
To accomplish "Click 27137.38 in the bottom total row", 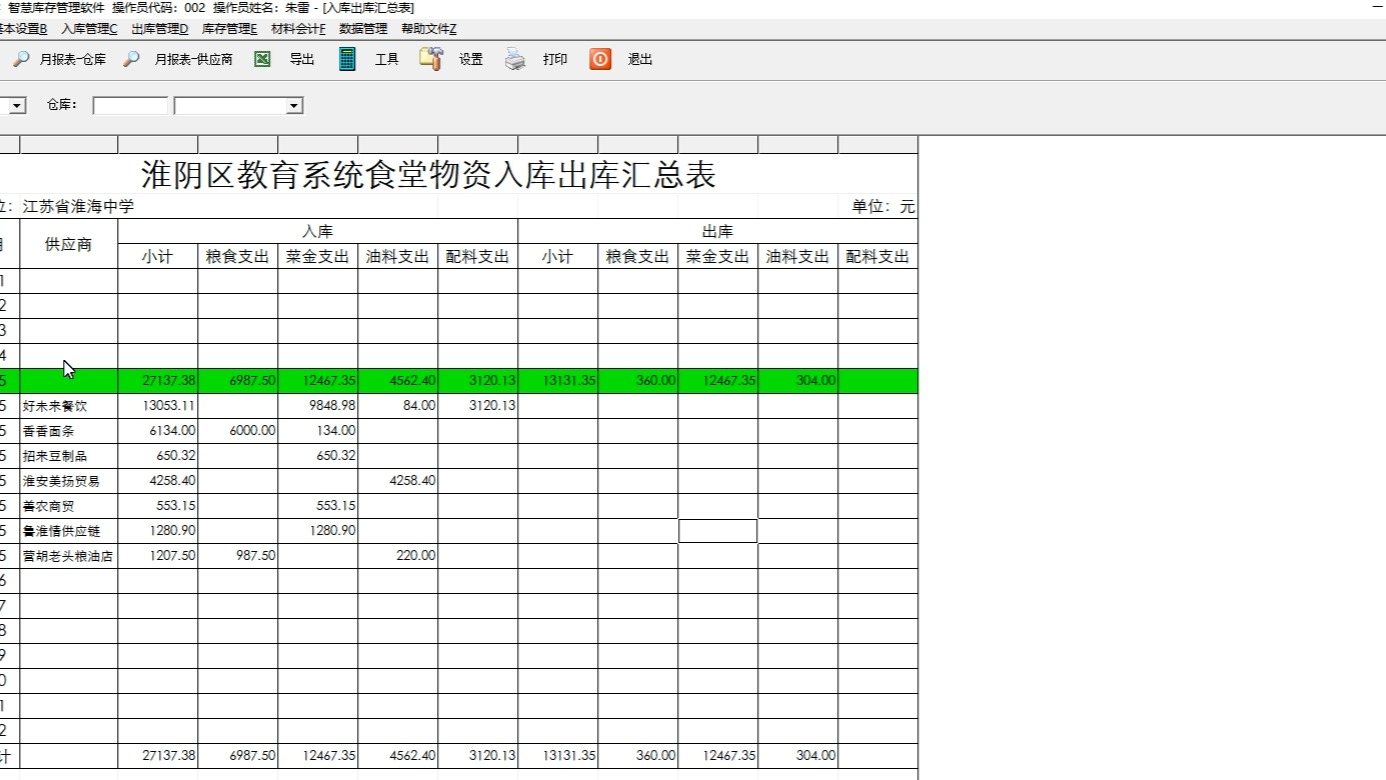I will pyautogui.click(x=169, y=756).
